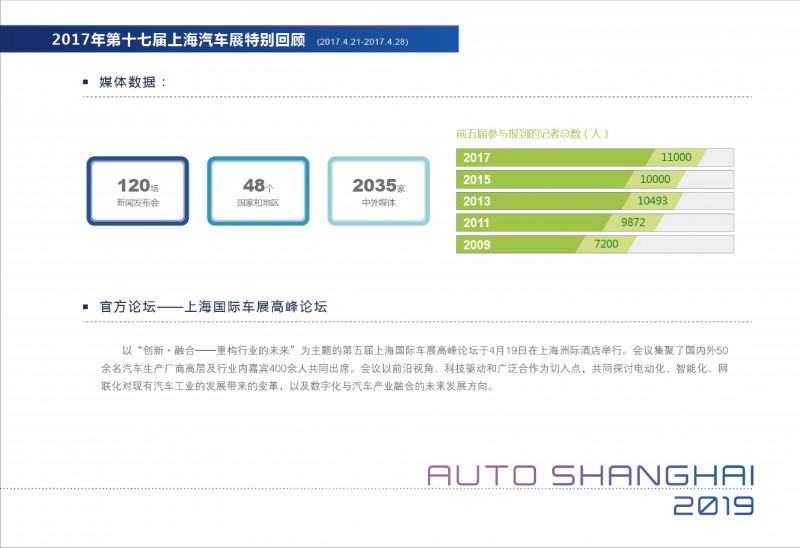Select the '2035家 中外媒体' box
The width and height of the screenshot is (800, 548).
point(379,191)
